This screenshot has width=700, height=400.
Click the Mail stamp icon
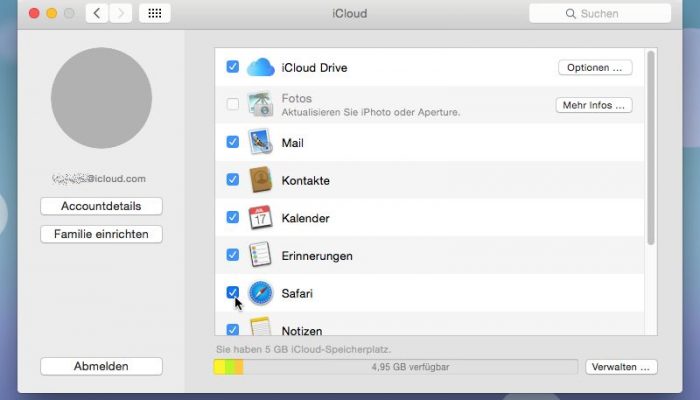pos(261,142)
